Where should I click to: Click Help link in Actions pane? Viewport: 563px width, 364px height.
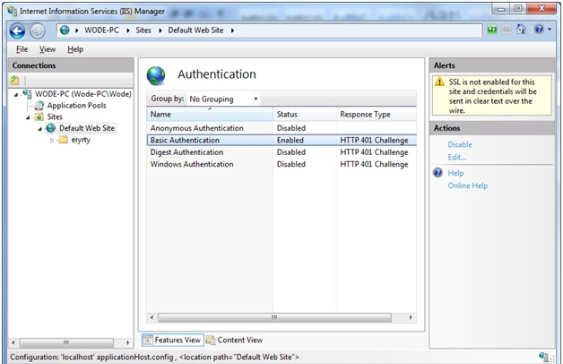tap(456, 173)
